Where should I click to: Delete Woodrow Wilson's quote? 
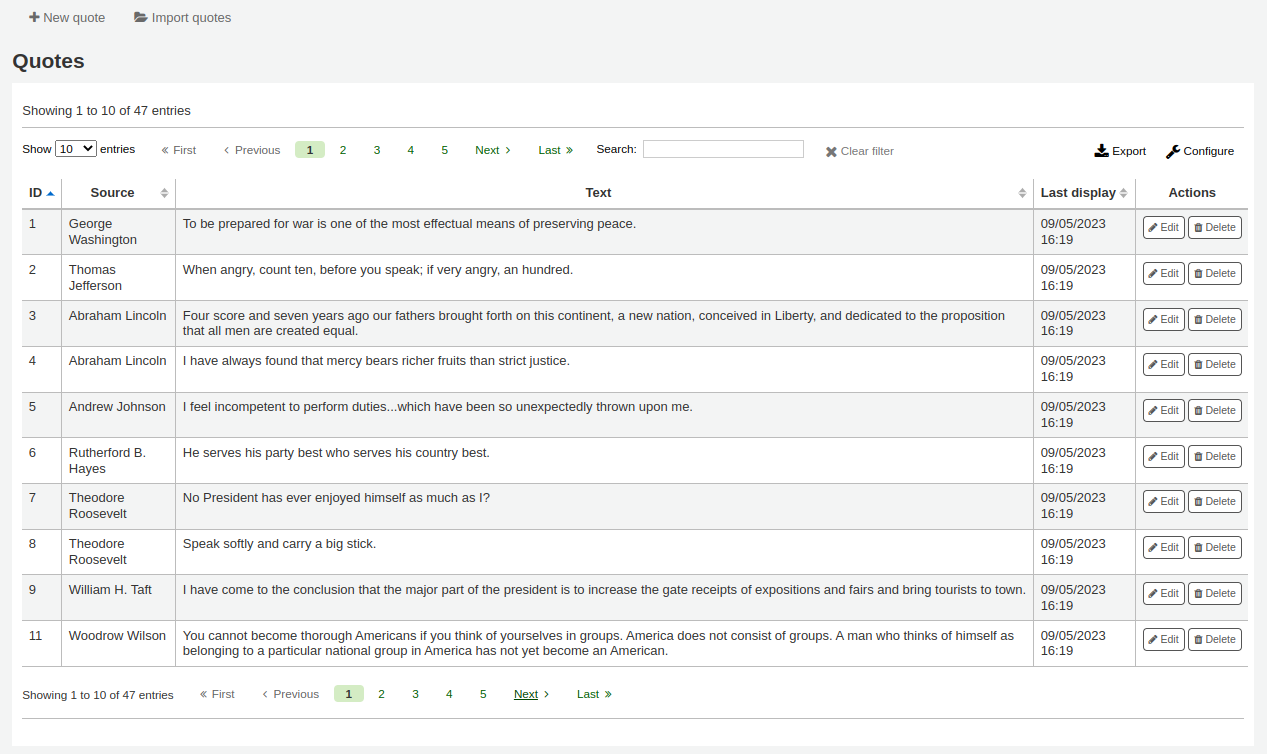click(x=1214, y=639)
